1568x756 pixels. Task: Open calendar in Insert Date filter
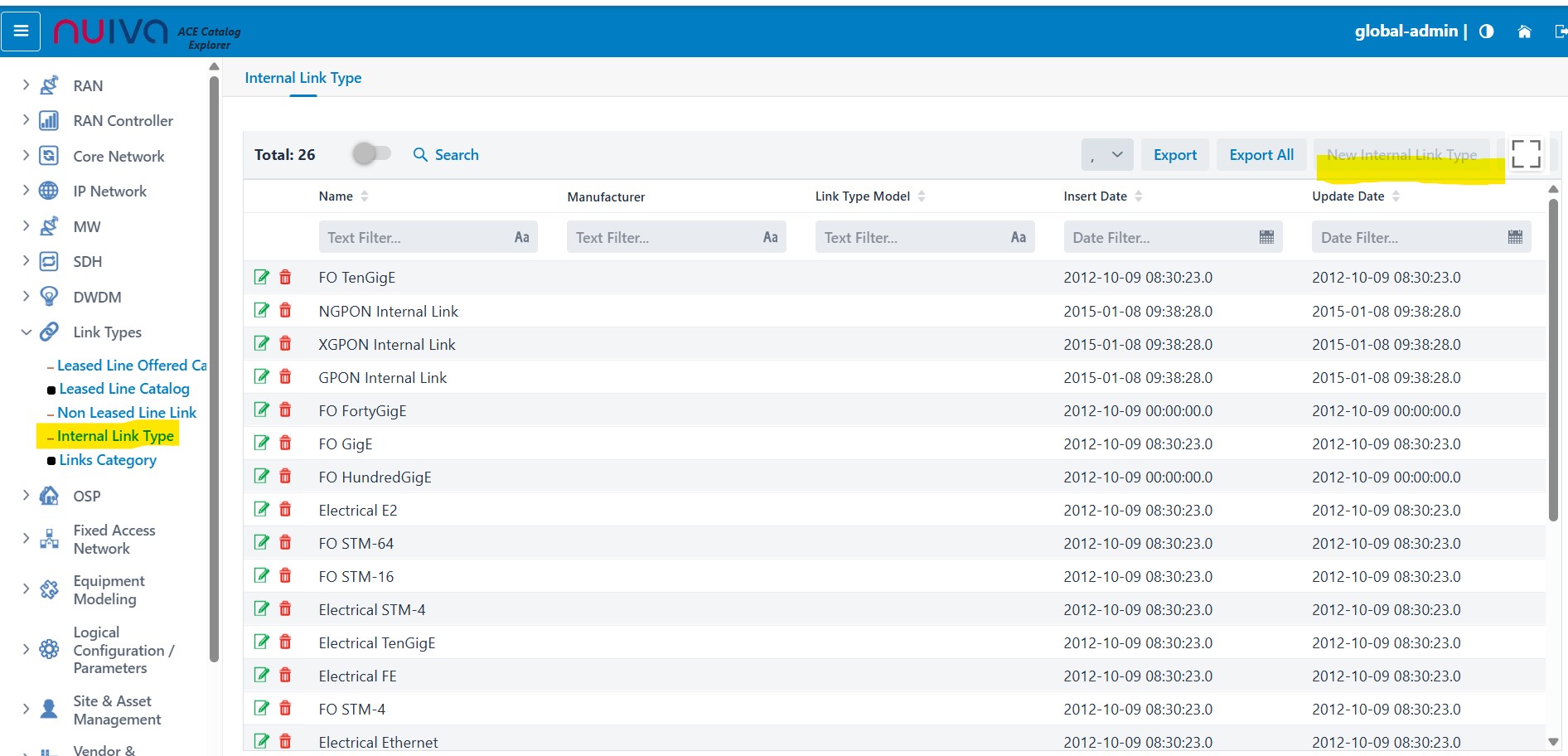click(1266, 238)
